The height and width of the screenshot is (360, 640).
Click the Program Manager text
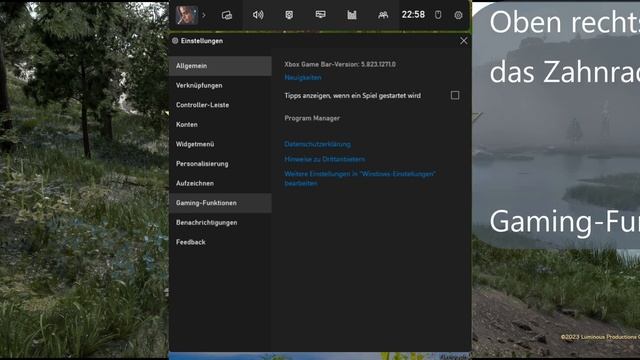(x=312, y=118)
